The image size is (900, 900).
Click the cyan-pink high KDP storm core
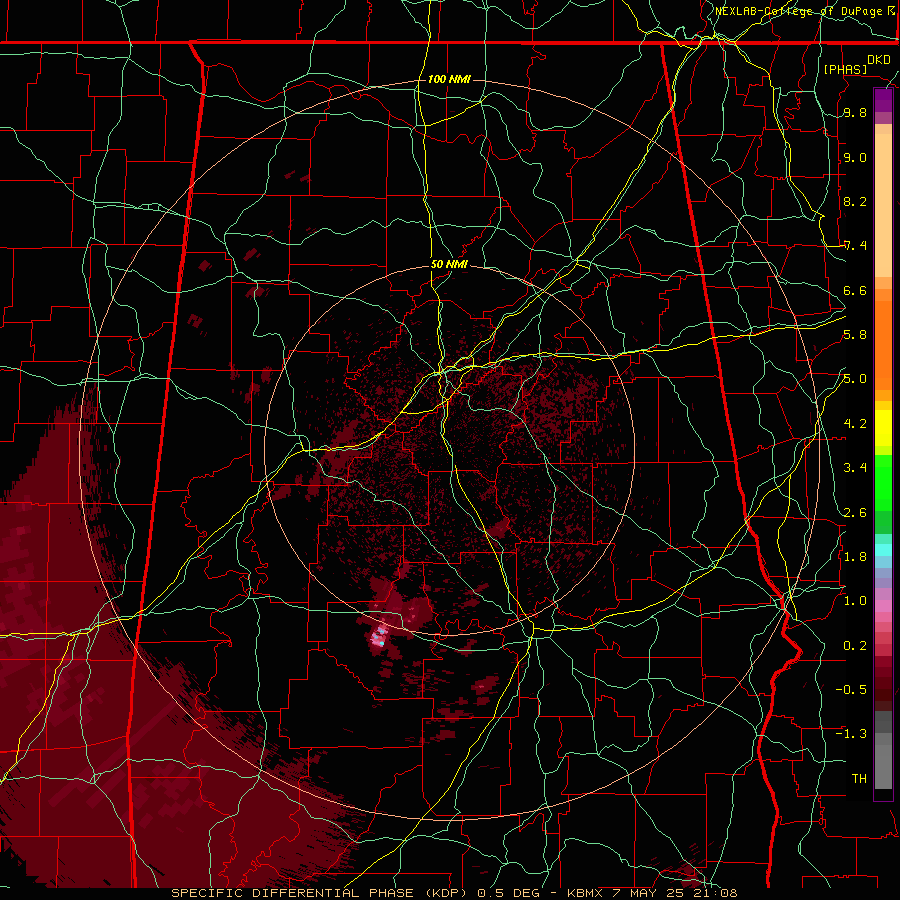click(379, 637)
